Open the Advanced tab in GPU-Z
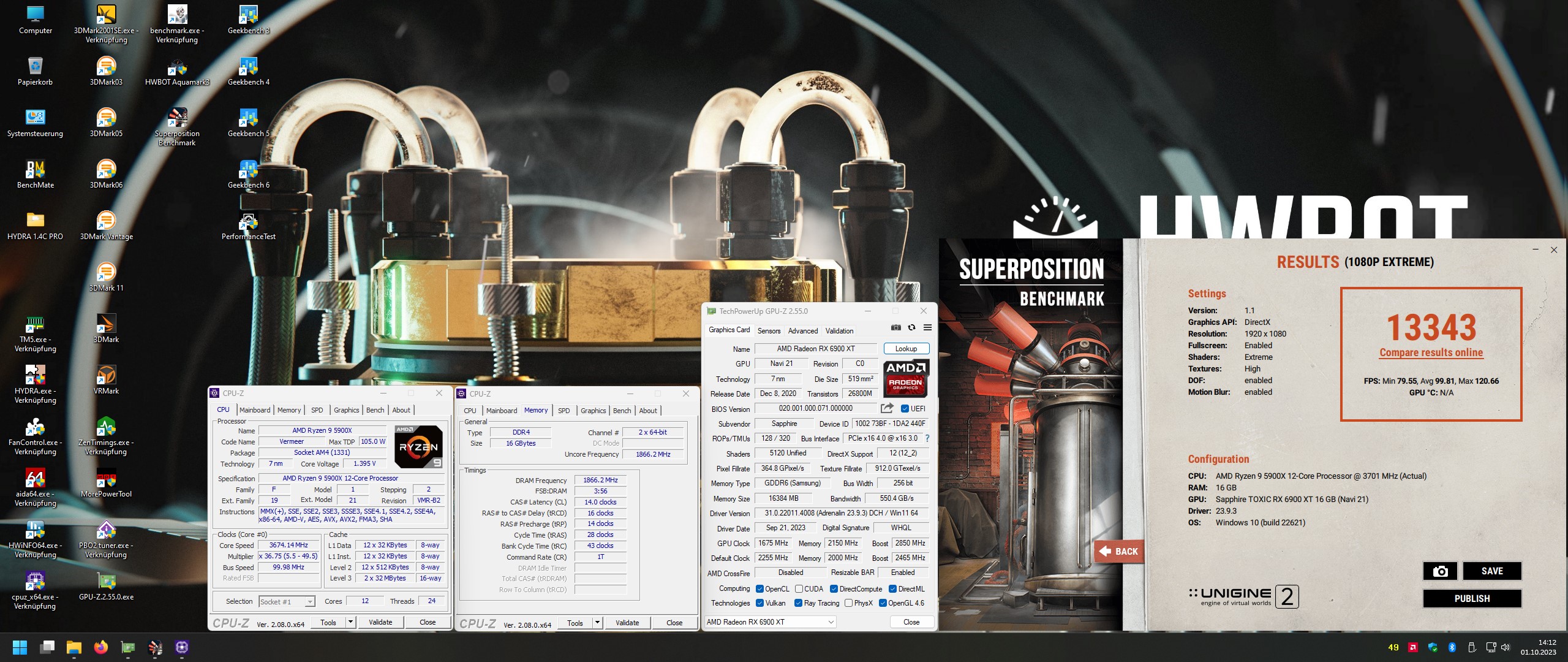The height and width of the screenshot is (662, 1568). pyautogui.click(x=803, y=330)
